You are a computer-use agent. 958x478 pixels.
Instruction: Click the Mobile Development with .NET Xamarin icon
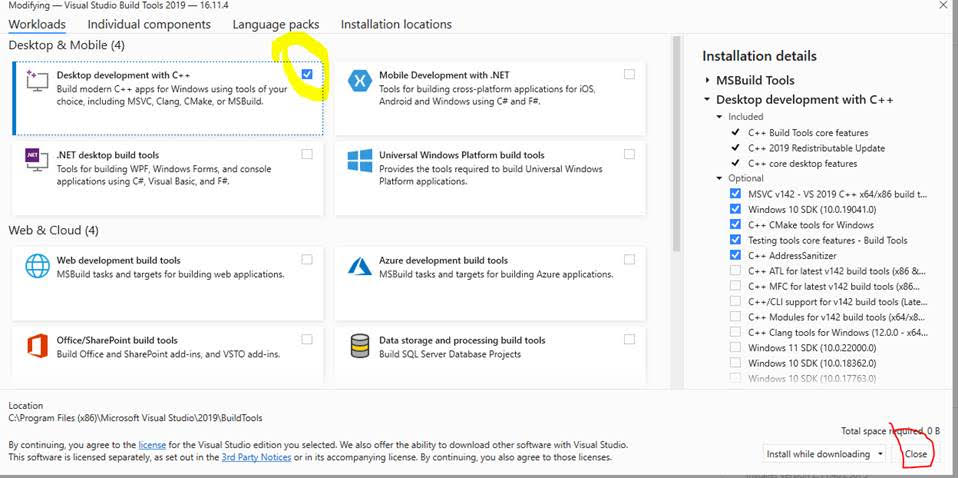[359, 81]
